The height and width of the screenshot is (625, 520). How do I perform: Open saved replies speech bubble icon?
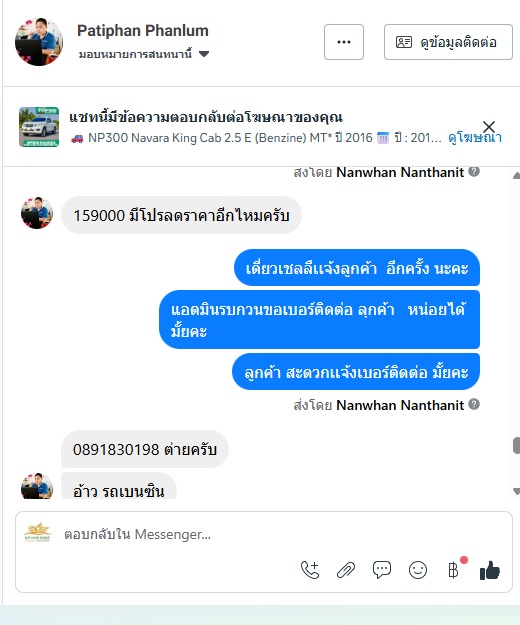click(382, 570)
